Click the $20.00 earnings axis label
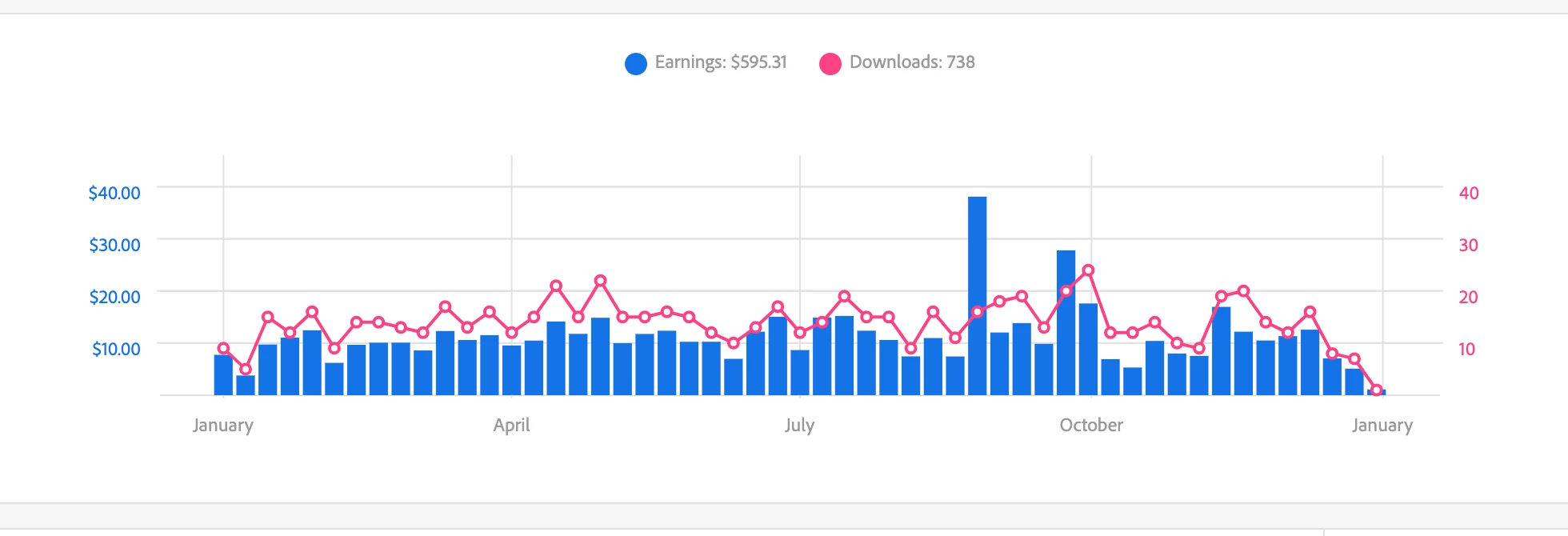Image resolution: width=1568 pixels, height=536 pixels. click(x=114, y=297)
